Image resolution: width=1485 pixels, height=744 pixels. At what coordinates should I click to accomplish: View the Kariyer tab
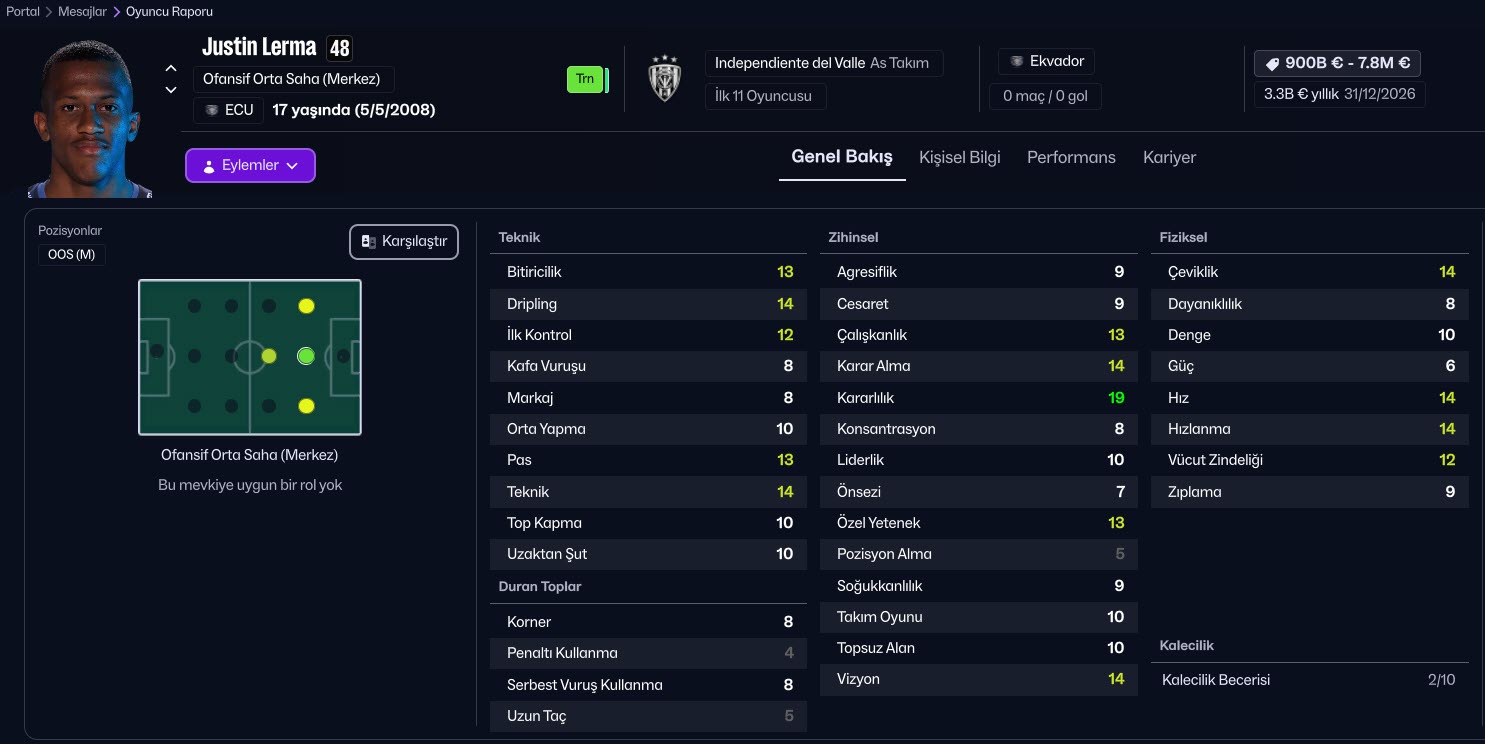pyautogui.click(x=1168, y=158)
